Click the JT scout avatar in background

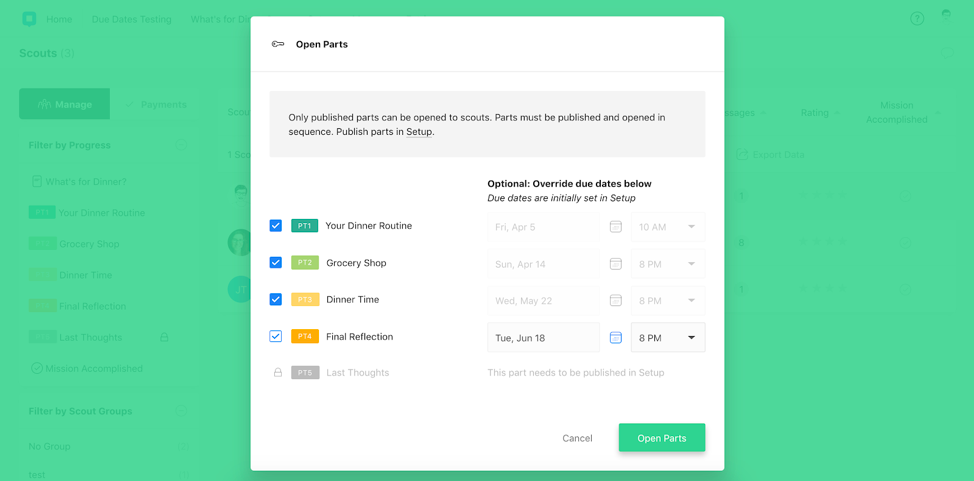(x=239, y=290)
